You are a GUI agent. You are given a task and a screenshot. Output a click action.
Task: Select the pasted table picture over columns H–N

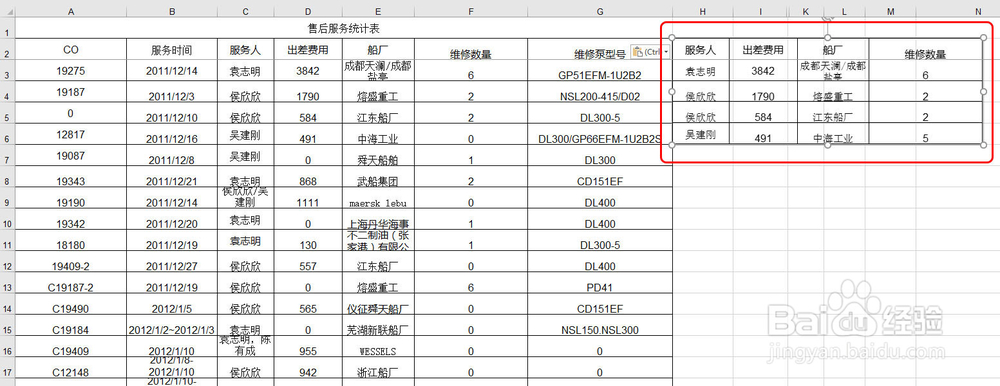coord(827,91)
